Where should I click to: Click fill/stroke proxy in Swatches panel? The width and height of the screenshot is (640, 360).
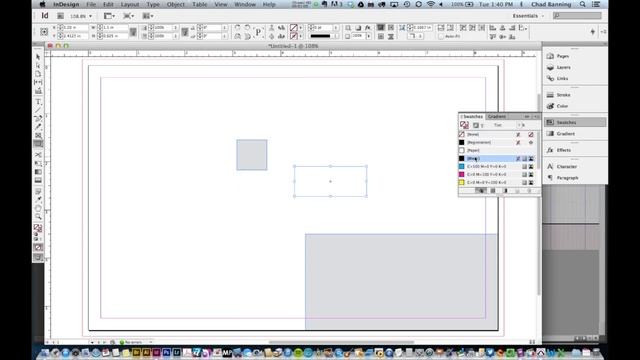pyautogui.click(x=464, y=125)
